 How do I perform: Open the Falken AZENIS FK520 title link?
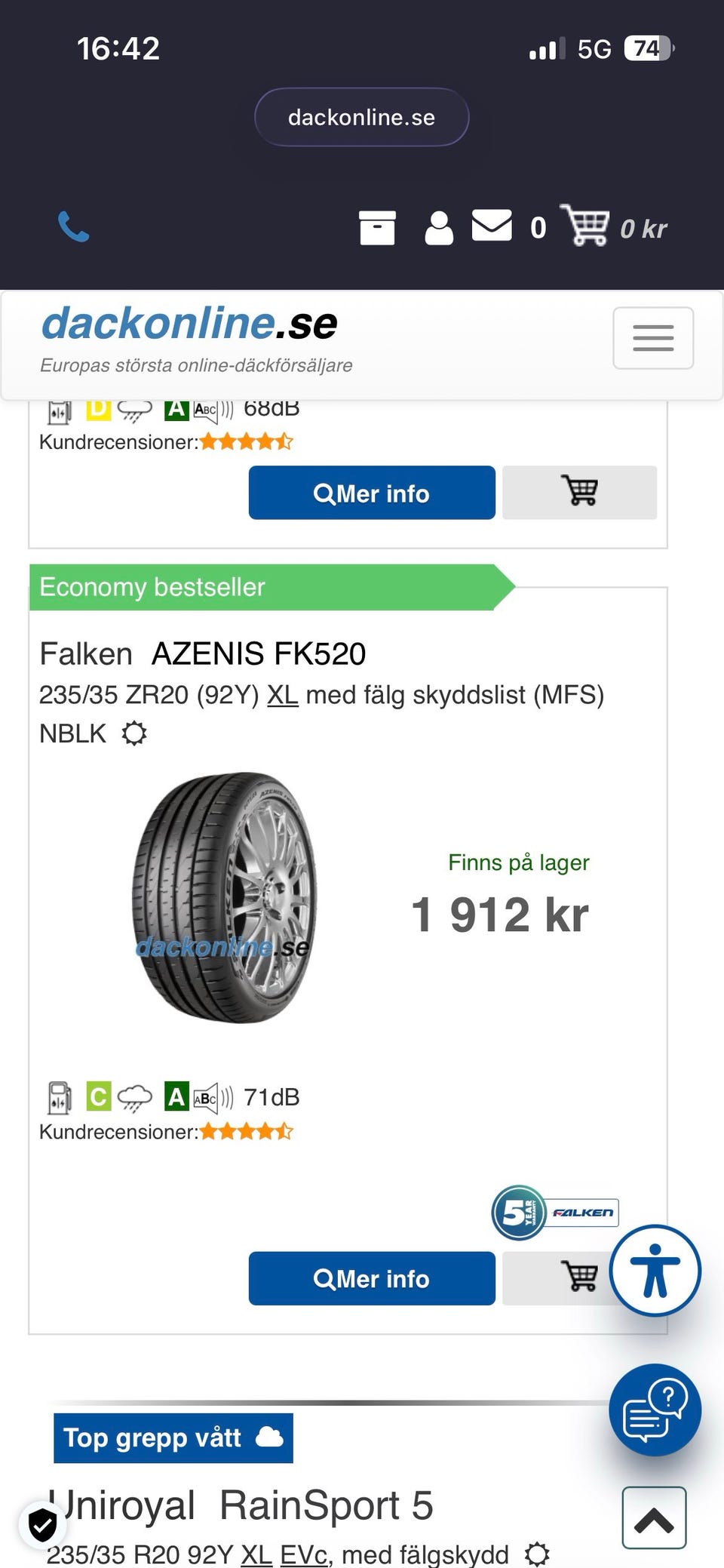tap(202, 653)
